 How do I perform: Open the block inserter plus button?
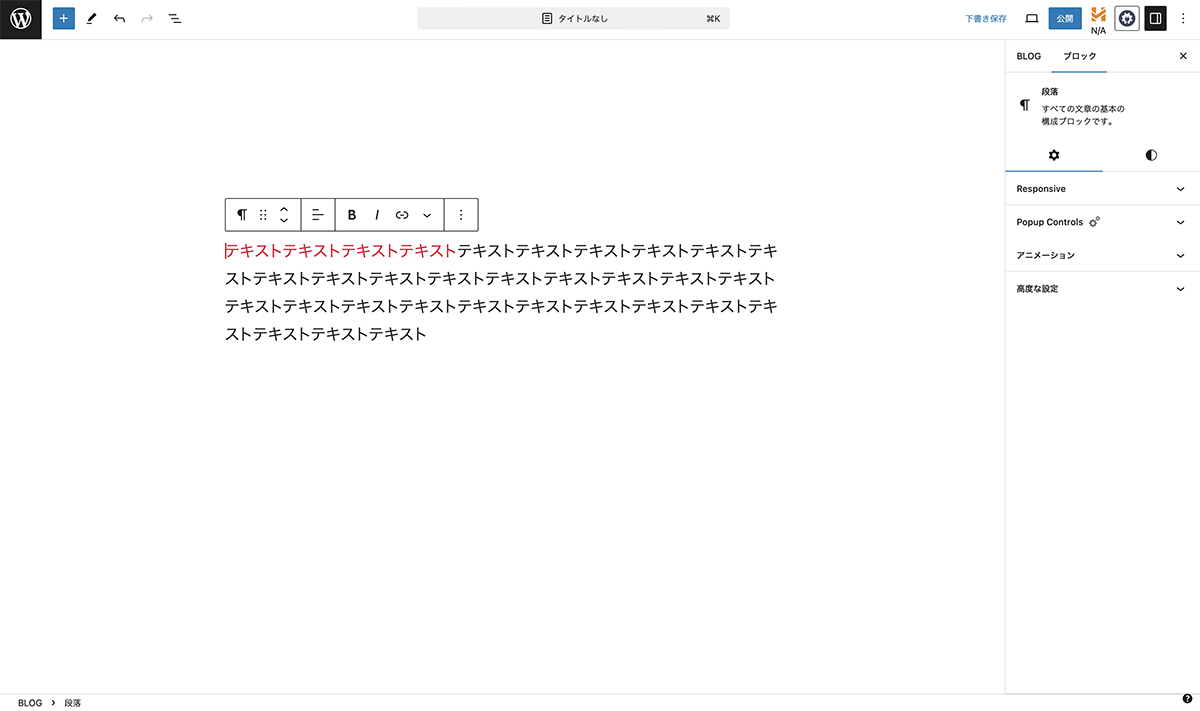(x=64, y=19)
